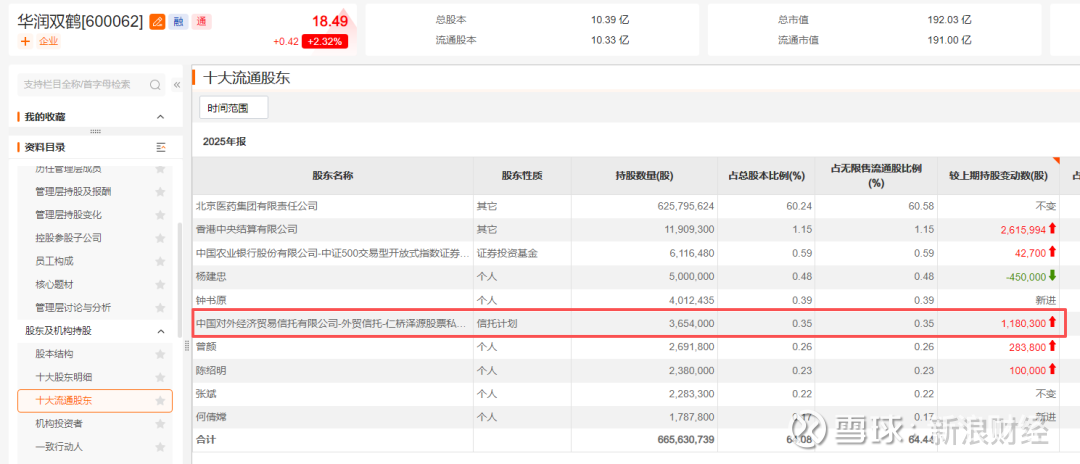Click the 企业 tag
Image resolution: width=1080 pixels, height=464 pixels.
pyautogui.click(x=49, y=41)
